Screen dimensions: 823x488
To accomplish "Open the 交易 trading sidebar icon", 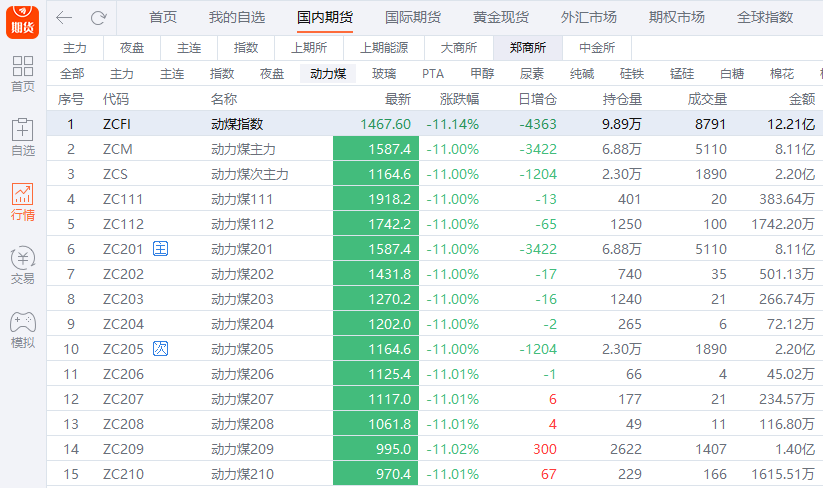I will tap(22, 266).
